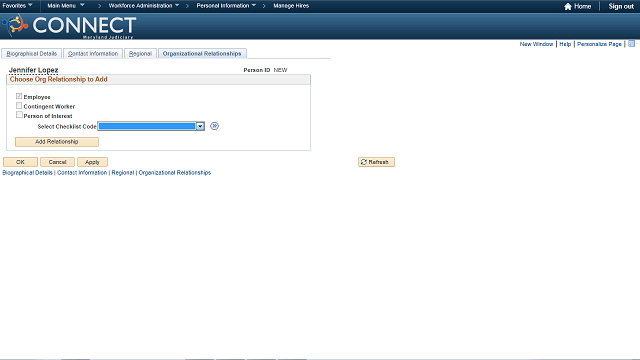The image size is (640, 360).
Task: Click the bottom Organizational Relationships link
Action: point(175,173)
